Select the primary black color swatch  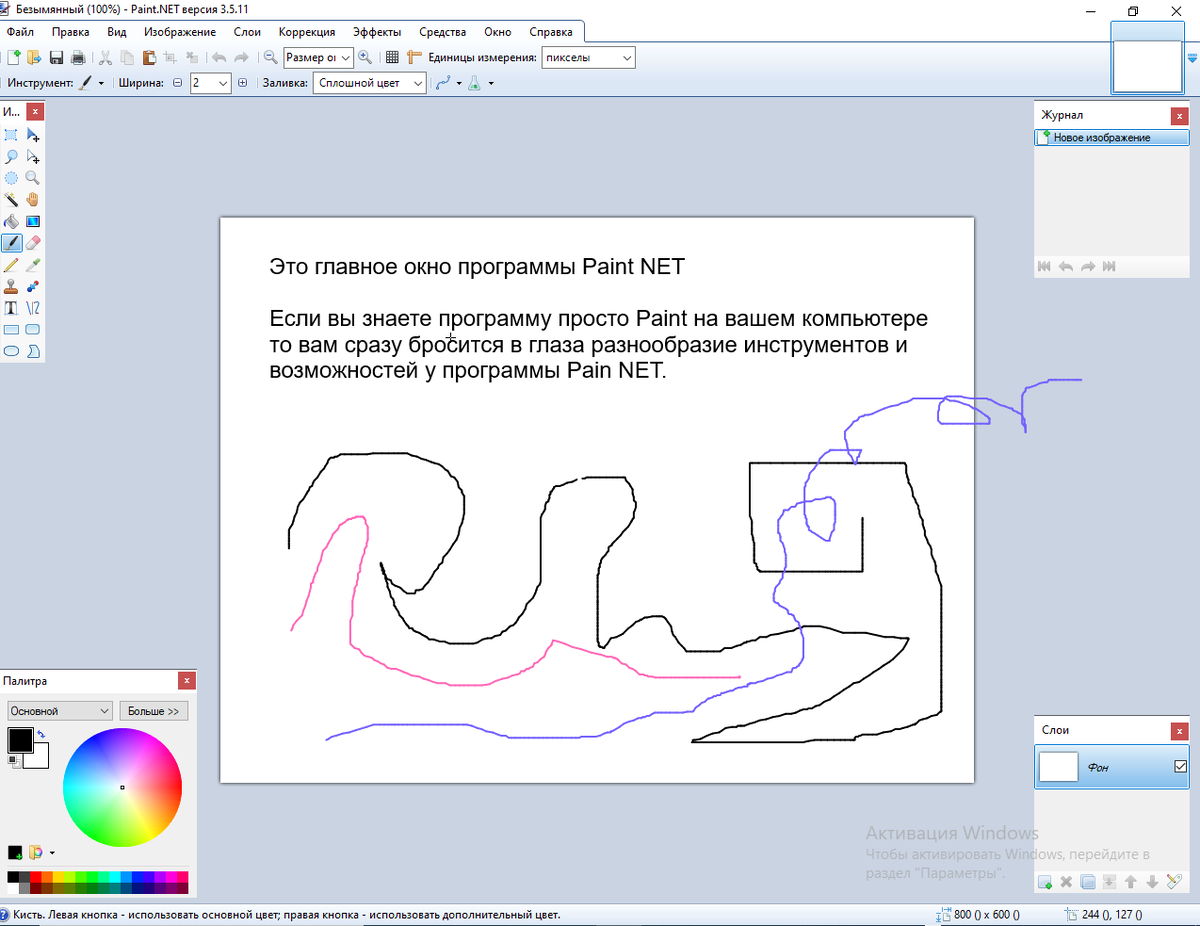pos(20,740)
